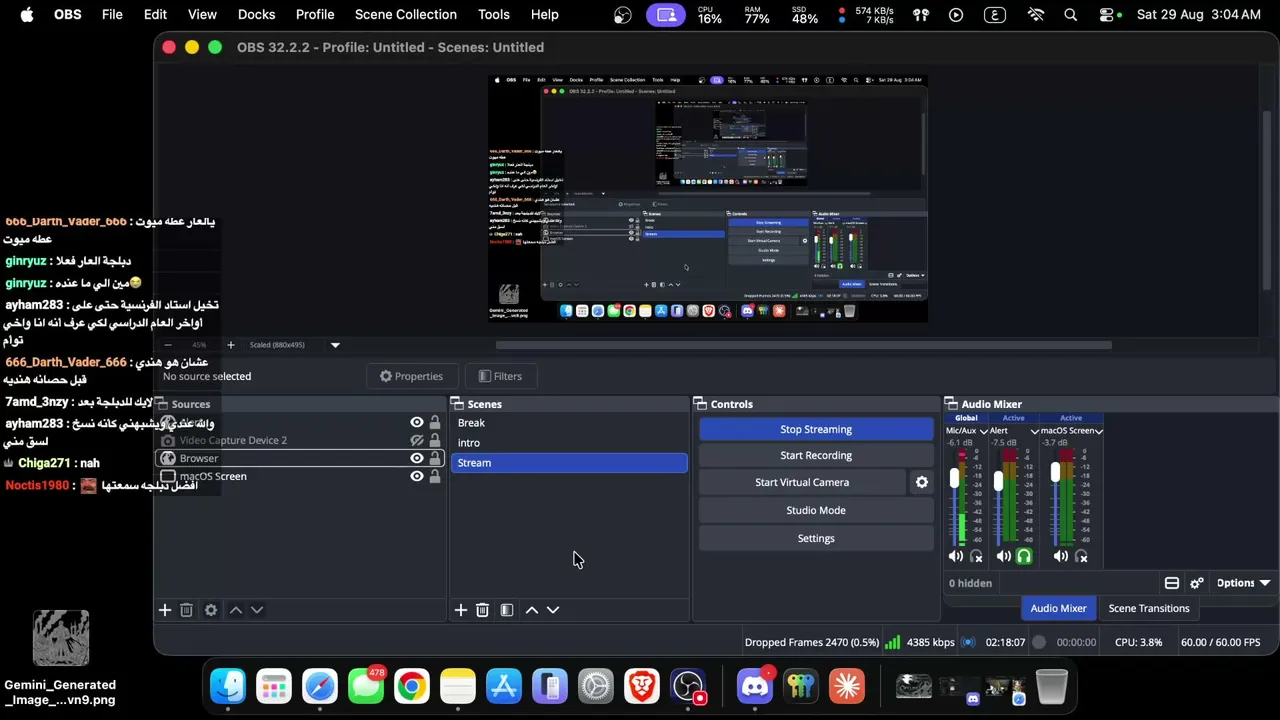Toggle lock on Video Capture Device 2
This screenshot has width=1280, height=720.
(x=435, y=440)
